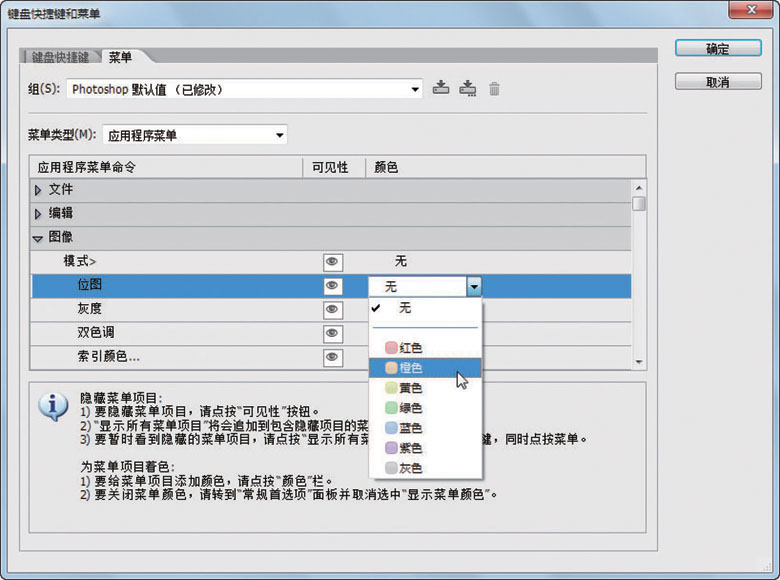Click the 取消 button
The width and height of the screenshot is (780, 580).
click(717, 81)
